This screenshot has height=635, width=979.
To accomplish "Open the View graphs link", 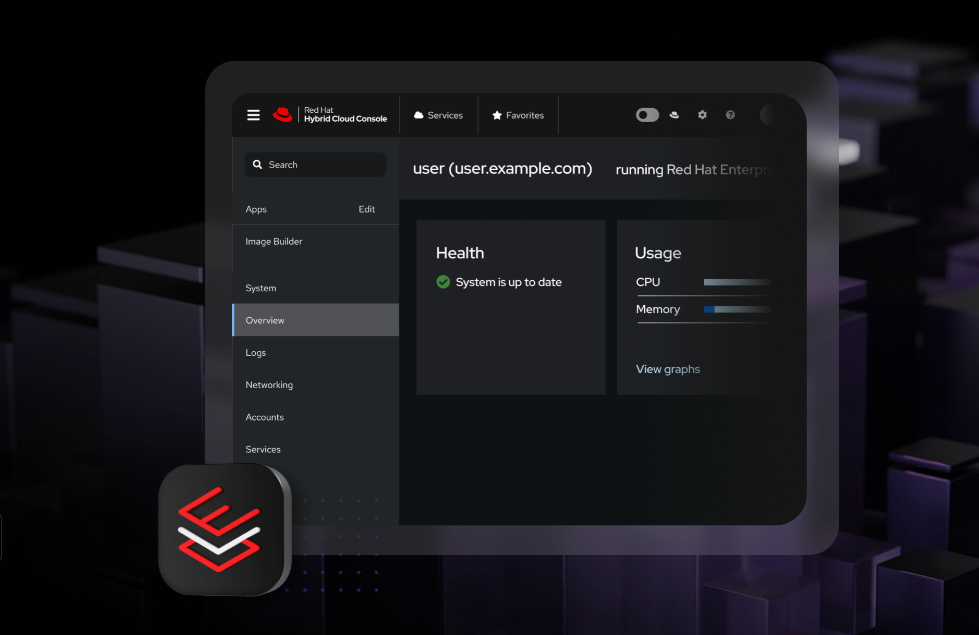I will [x=668, y=369].
